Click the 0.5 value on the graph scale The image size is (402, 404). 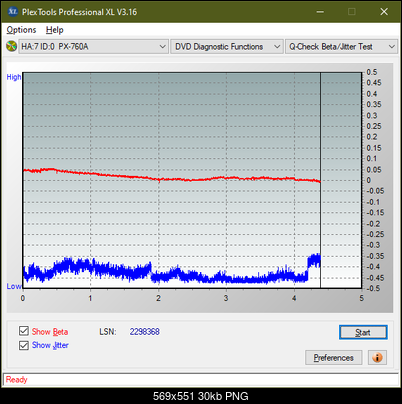coord(372,72)
